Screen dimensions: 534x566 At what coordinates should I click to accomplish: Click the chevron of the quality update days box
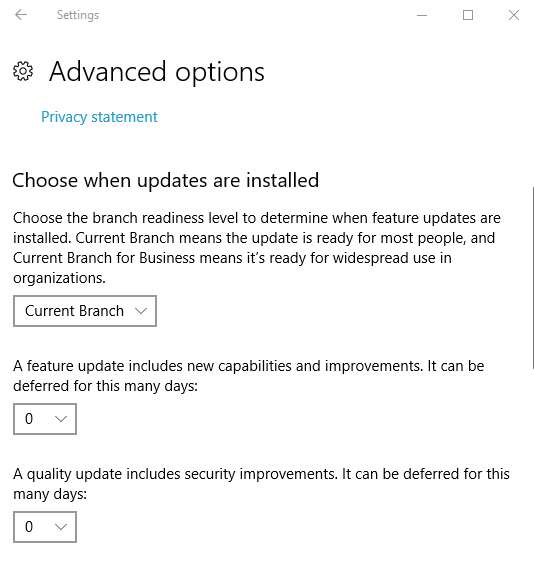click(61, 527)
